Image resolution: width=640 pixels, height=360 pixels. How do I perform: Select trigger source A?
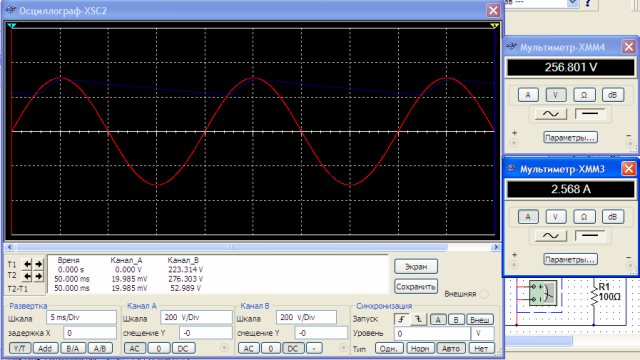[x=438, y=320]
